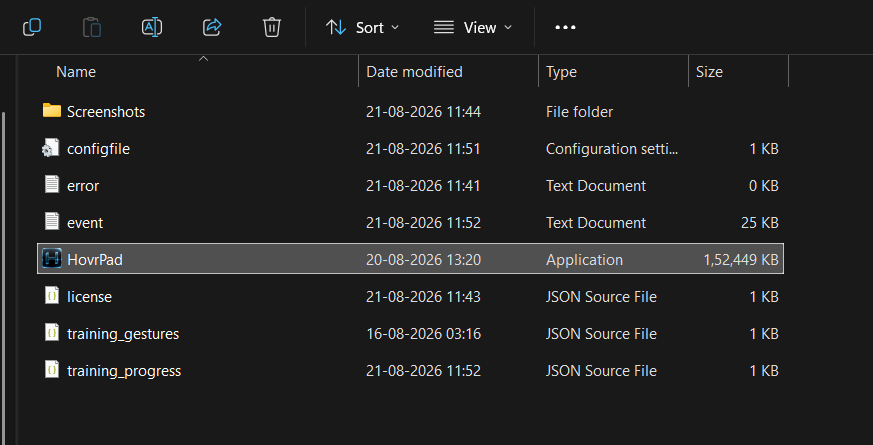Select the training_gestures file name
This screenshot has width=873, height=445.
(123, 334)
